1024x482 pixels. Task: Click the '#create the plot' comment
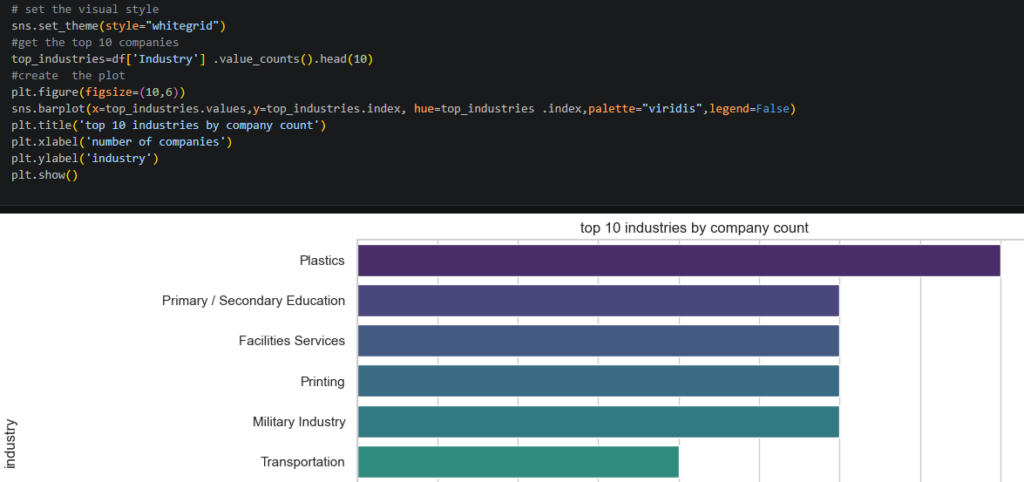point(68,76)
